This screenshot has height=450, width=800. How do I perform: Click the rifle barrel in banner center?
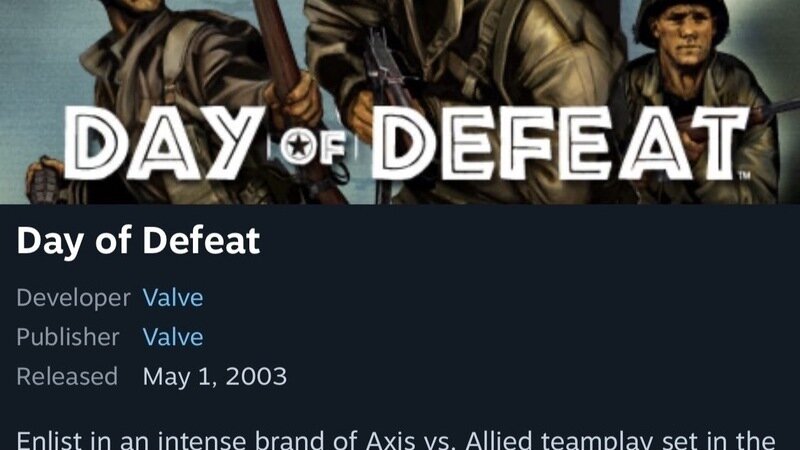(x=383, y=66)
